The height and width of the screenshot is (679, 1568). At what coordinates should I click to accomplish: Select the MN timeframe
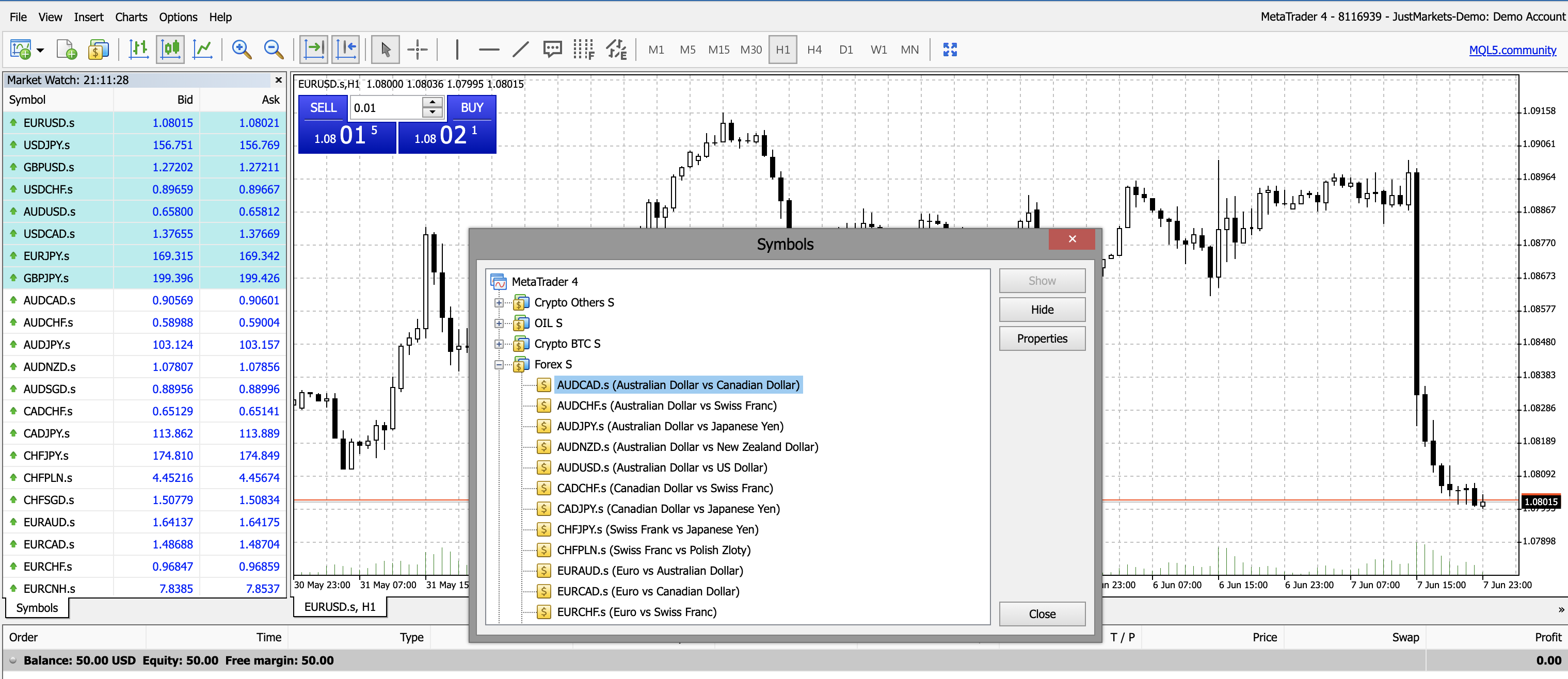[x=910, y=50]
